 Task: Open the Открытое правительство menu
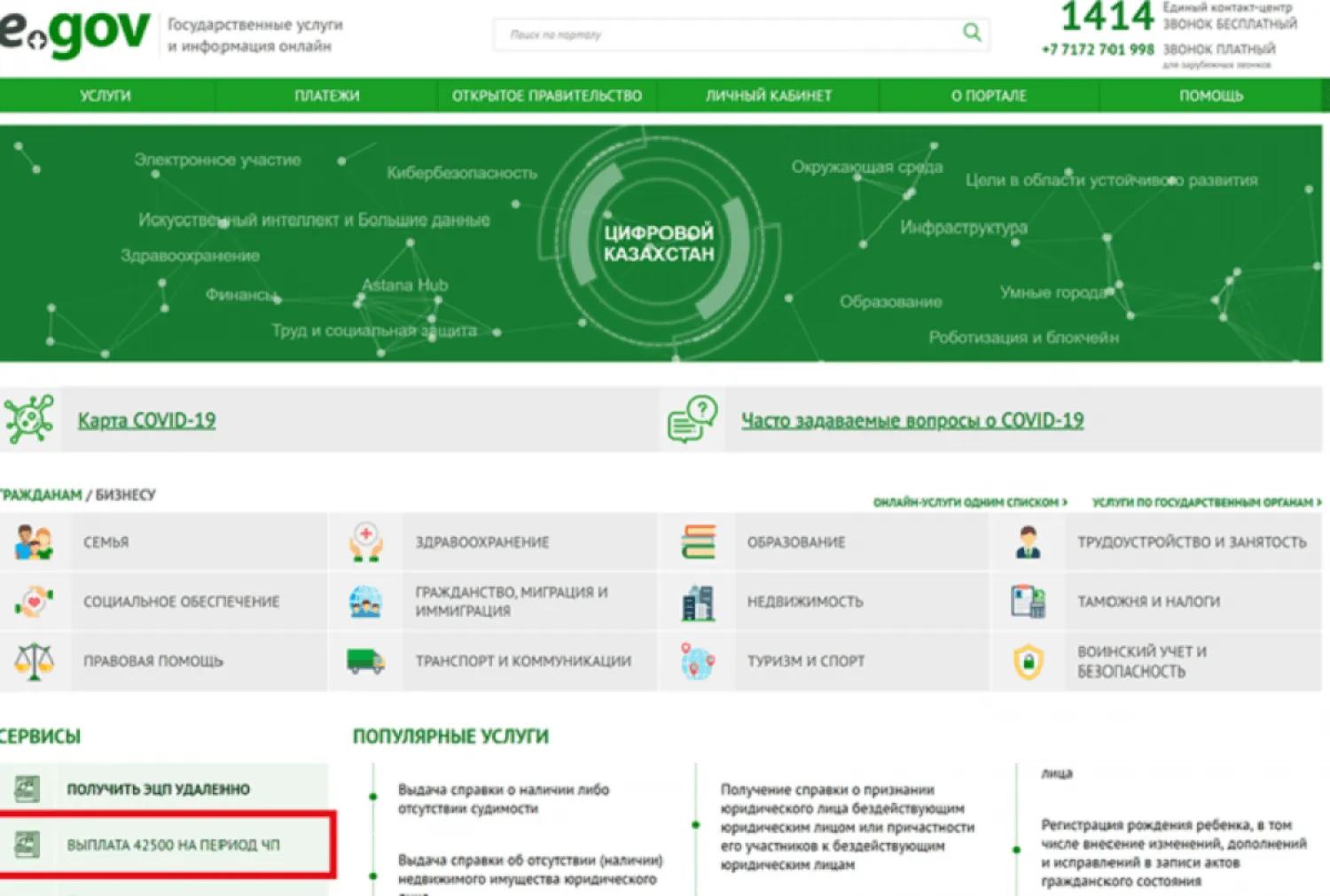click(547, 96)
